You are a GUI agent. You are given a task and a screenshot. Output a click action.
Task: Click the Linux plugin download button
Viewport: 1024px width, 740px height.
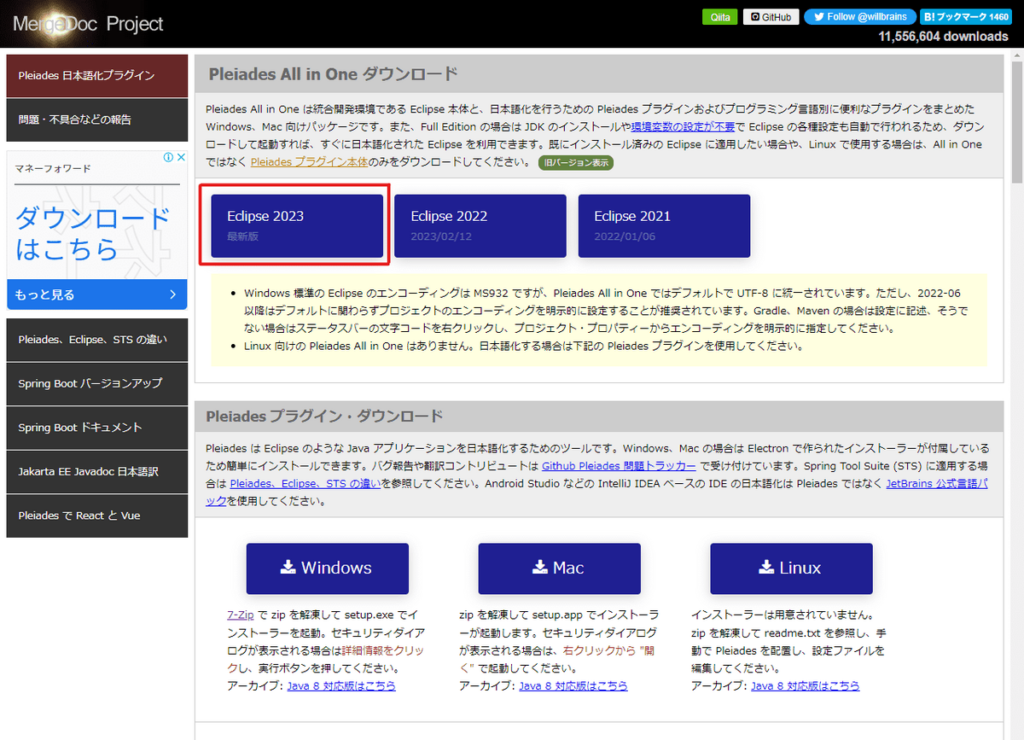(792, 568)
